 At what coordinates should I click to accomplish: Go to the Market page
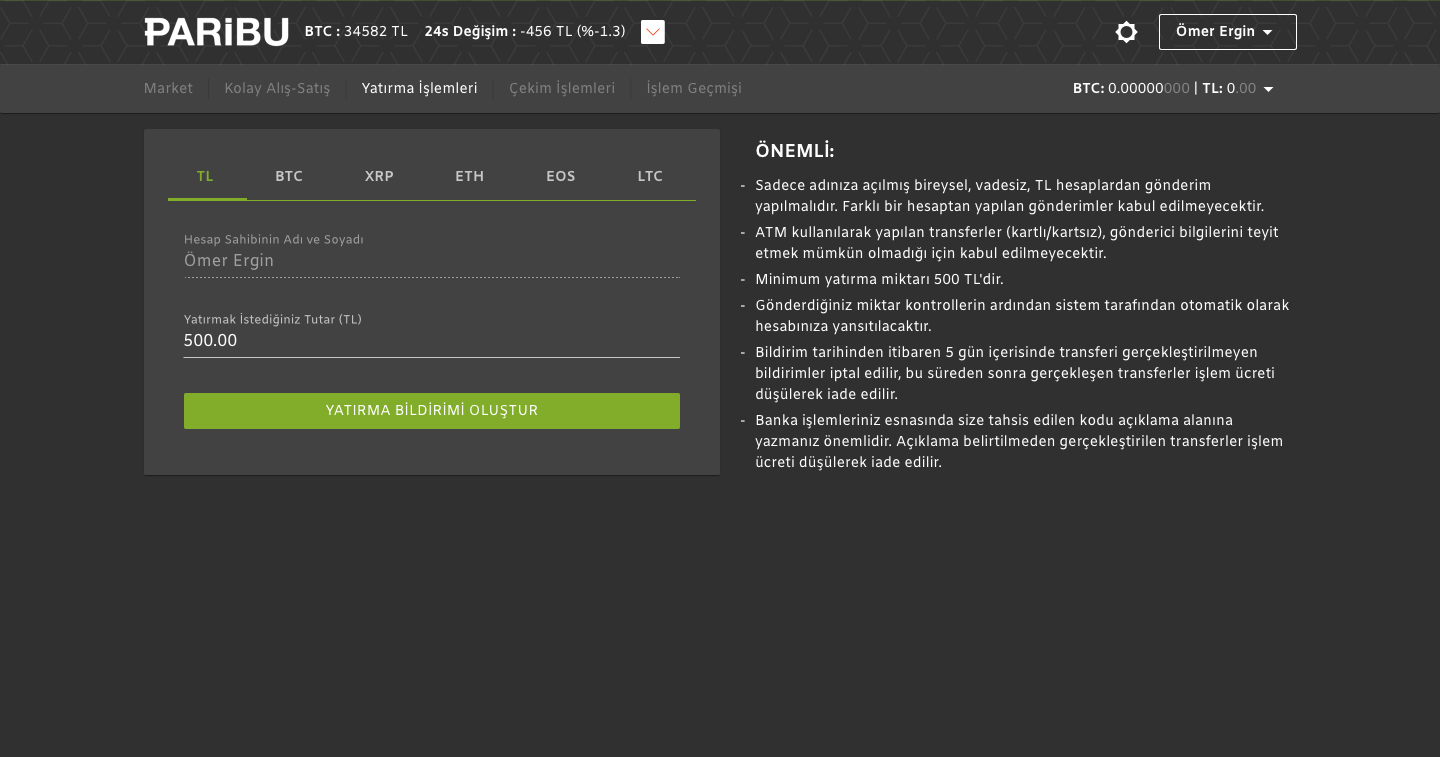pyautogui.click(x=168, y=89)
